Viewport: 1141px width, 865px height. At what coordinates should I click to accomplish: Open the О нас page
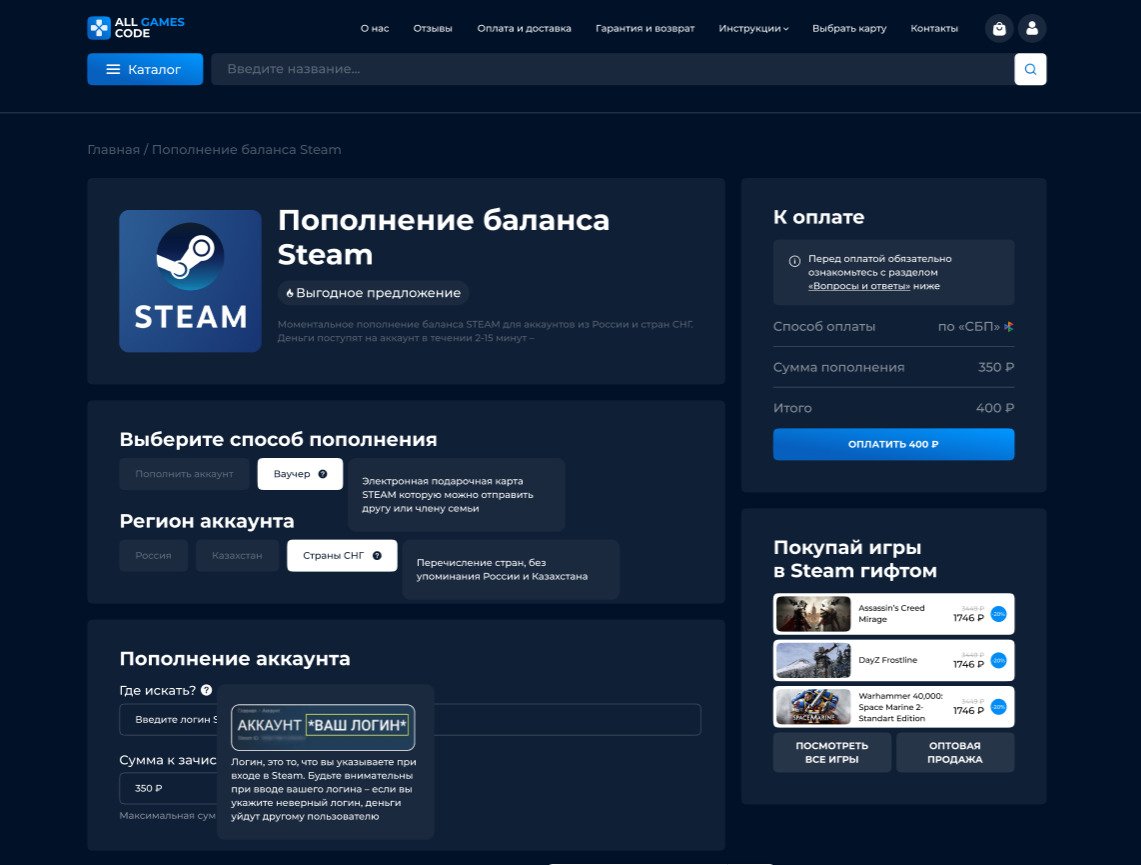[x=375, y=28]
